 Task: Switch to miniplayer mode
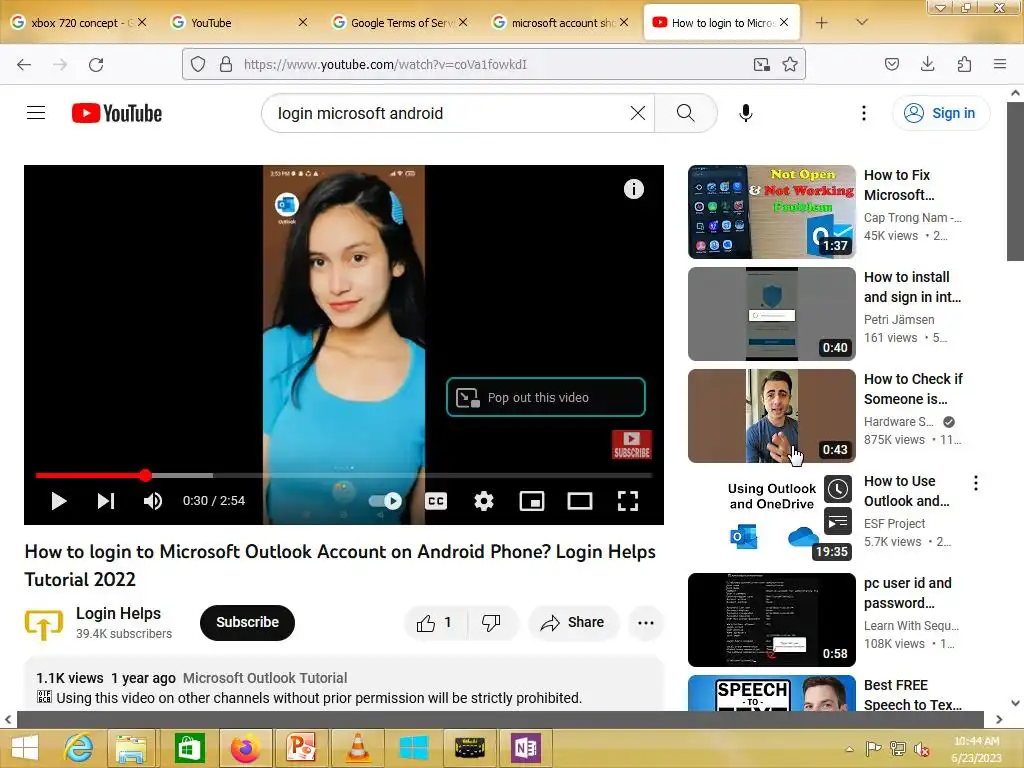click(x=532, y=501)
